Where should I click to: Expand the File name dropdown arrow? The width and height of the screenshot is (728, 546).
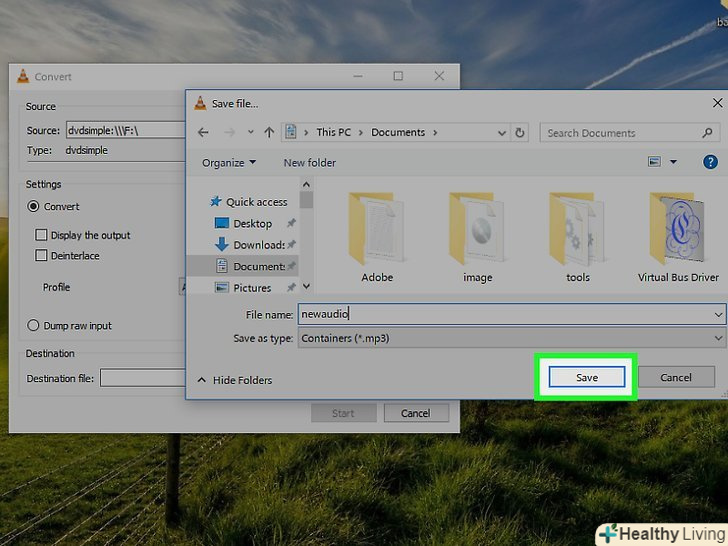point(718,315)
